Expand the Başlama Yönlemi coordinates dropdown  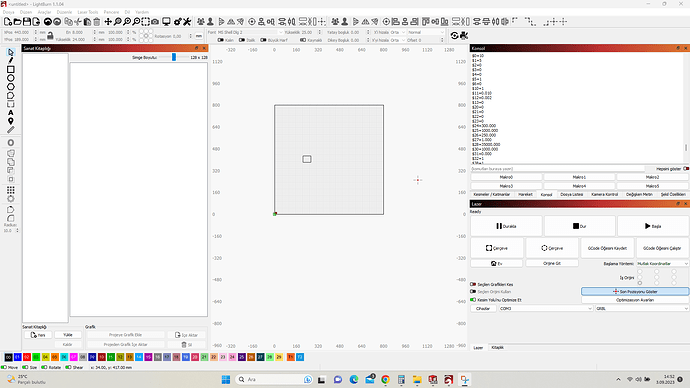(x=662, y=264)
